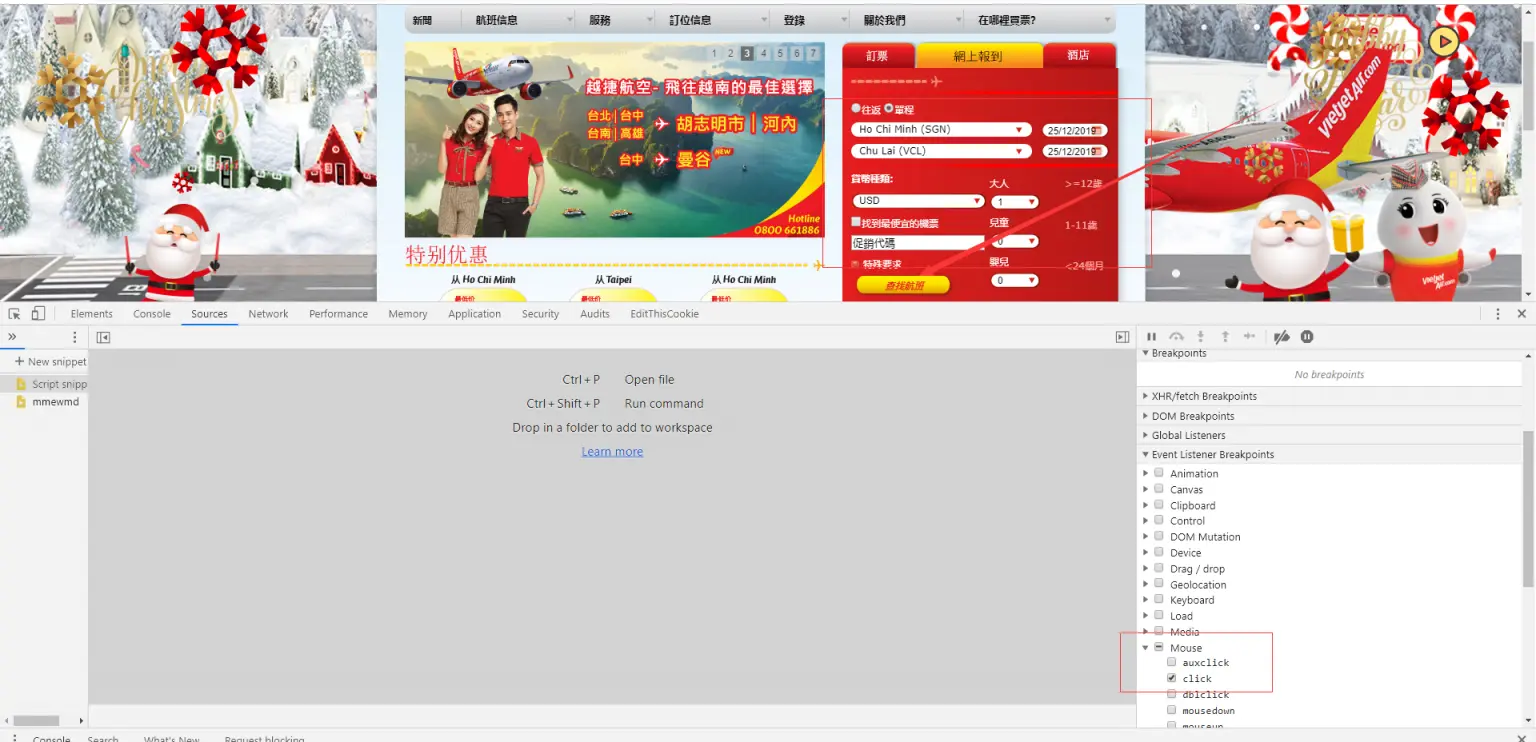The image size is (1536, 742).
Task: Toggle the 特殊要求 checkbox
Action: [x=855, y=264]
